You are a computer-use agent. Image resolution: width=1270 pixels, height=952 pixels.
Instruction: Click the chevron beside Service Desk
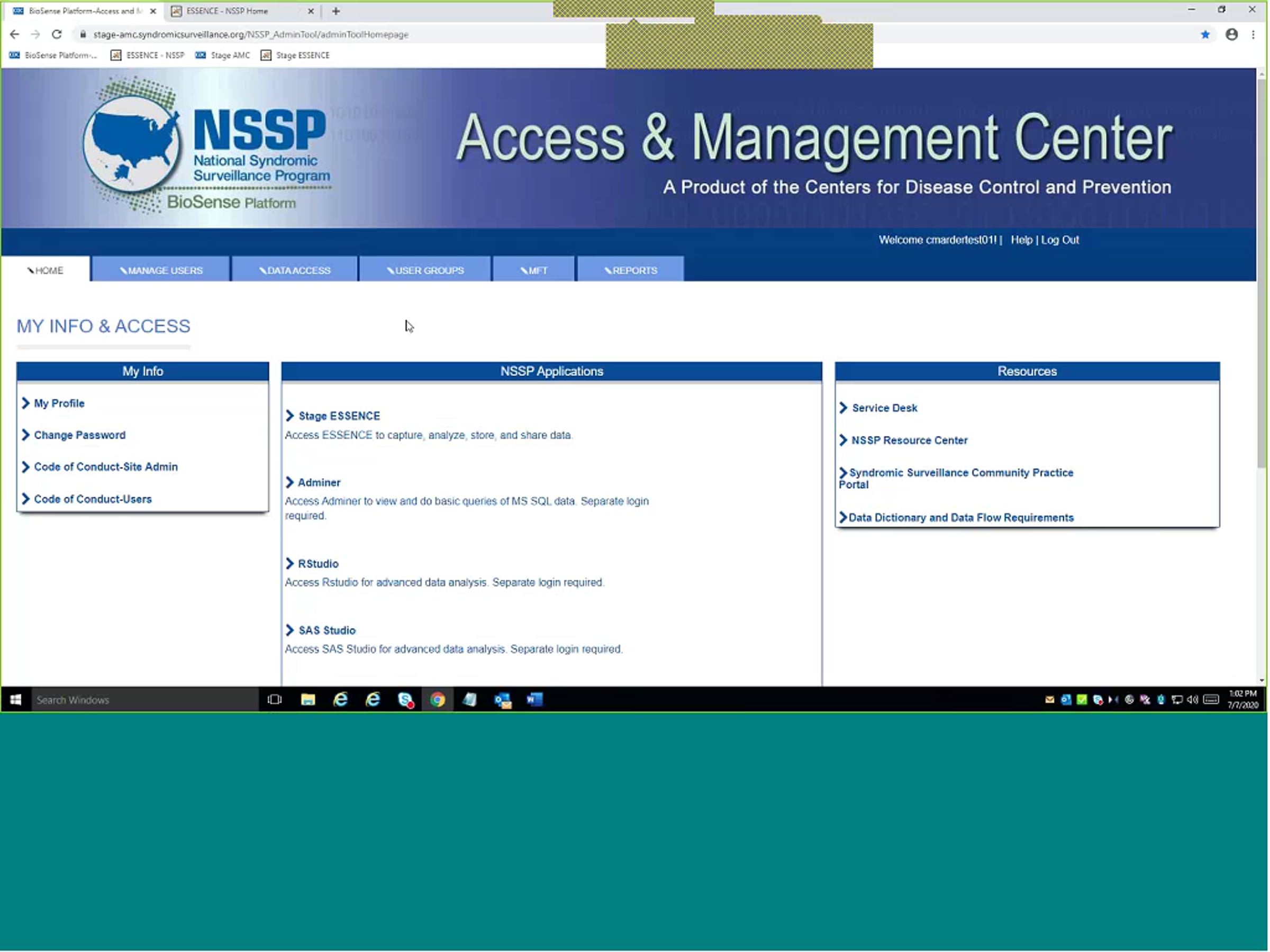coord(843,407)
